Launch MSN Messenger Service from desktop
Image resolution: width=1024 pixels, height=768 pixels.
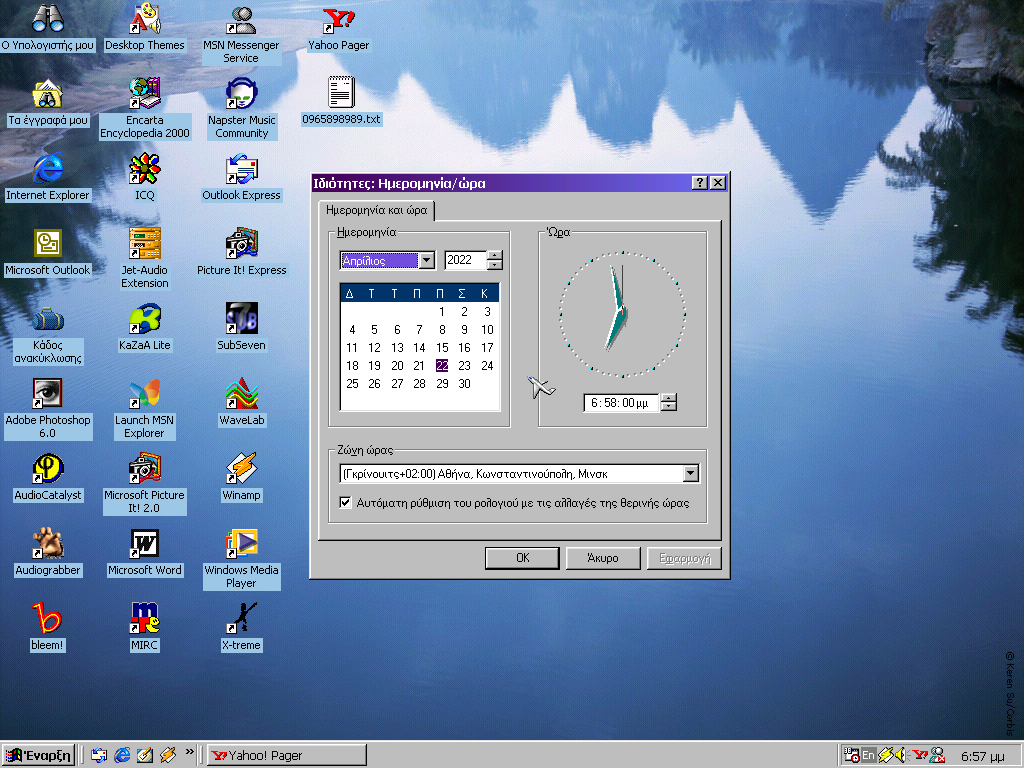(241, 20)
